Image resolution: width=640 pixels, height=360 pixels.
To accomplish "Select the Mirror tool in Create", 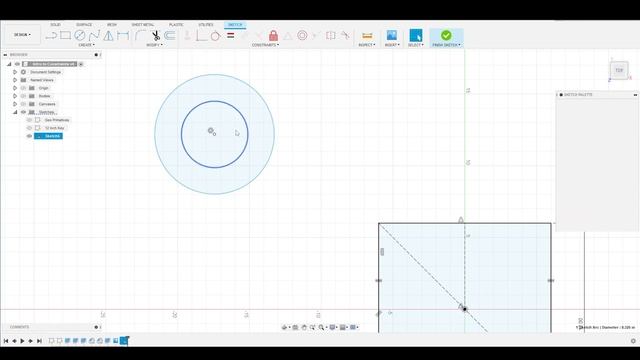I will 109,36.
